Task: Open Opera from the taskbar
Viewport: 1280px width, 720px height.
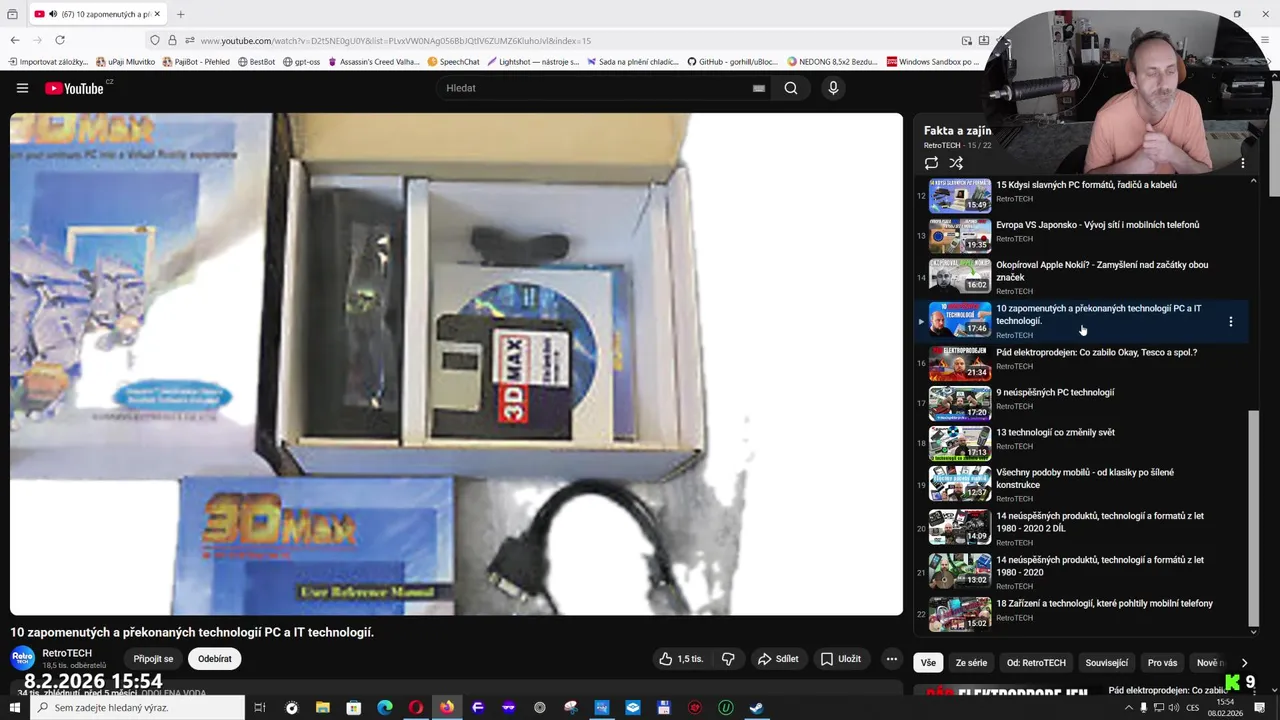Action: coord(416,708)
